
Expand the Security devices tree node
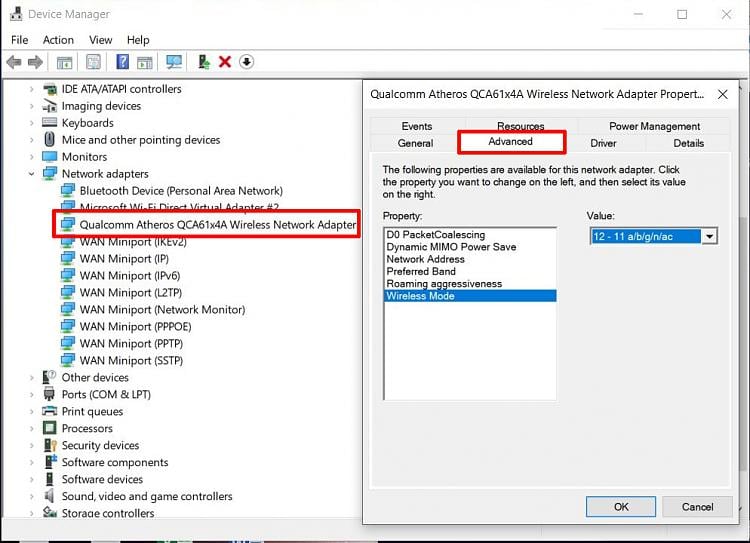32,445
